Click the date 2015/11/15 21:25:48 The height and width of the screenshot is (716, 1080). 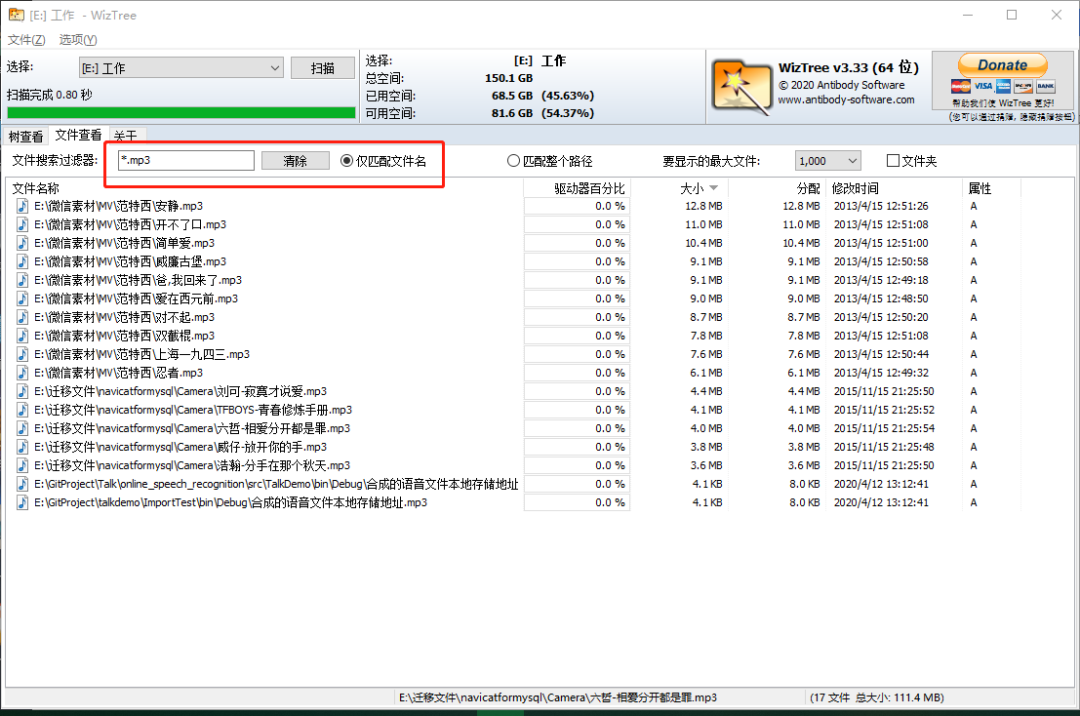[884, 448]
